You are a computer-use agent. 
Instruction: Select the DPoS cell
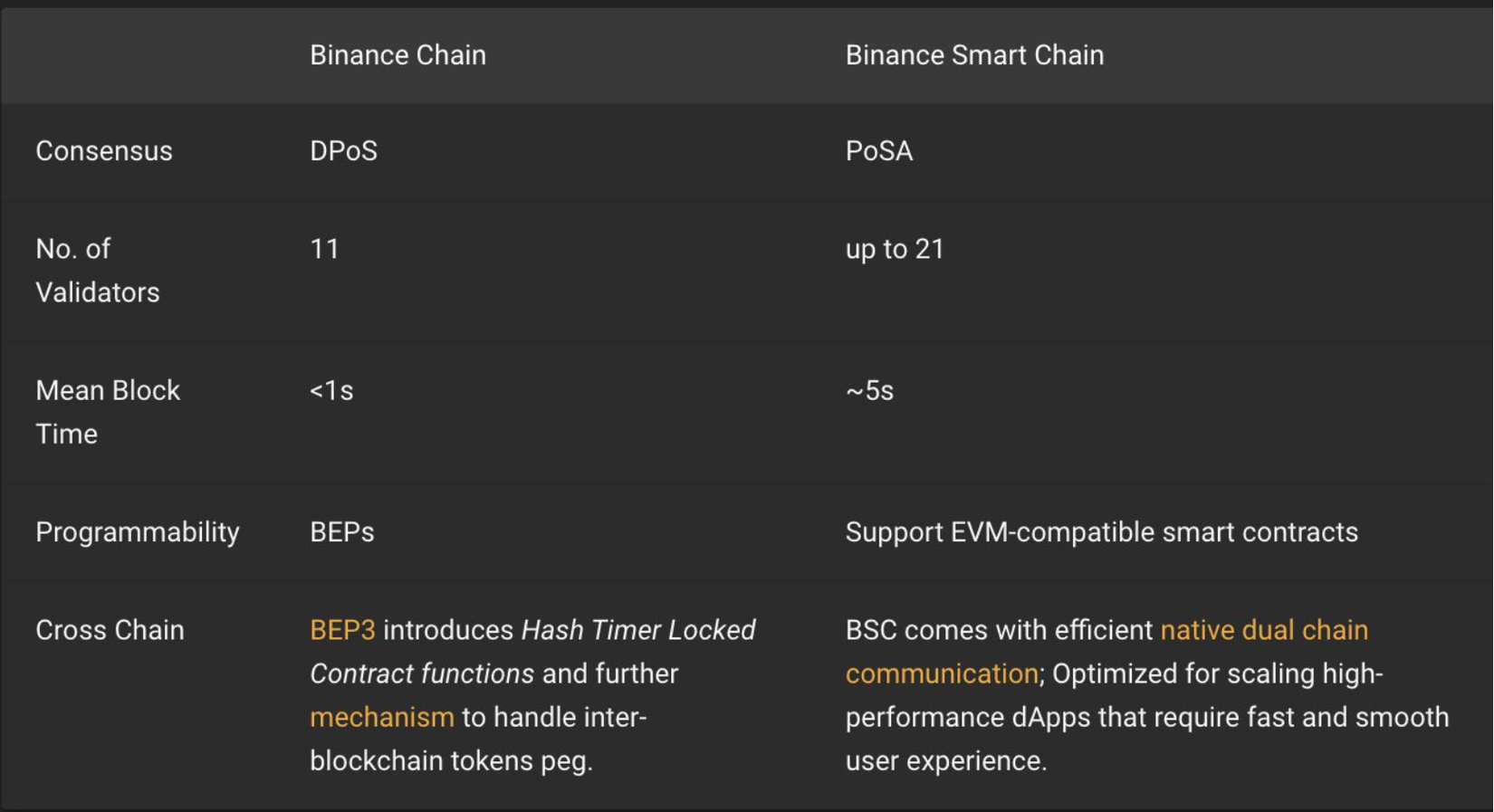coord(343,151)
